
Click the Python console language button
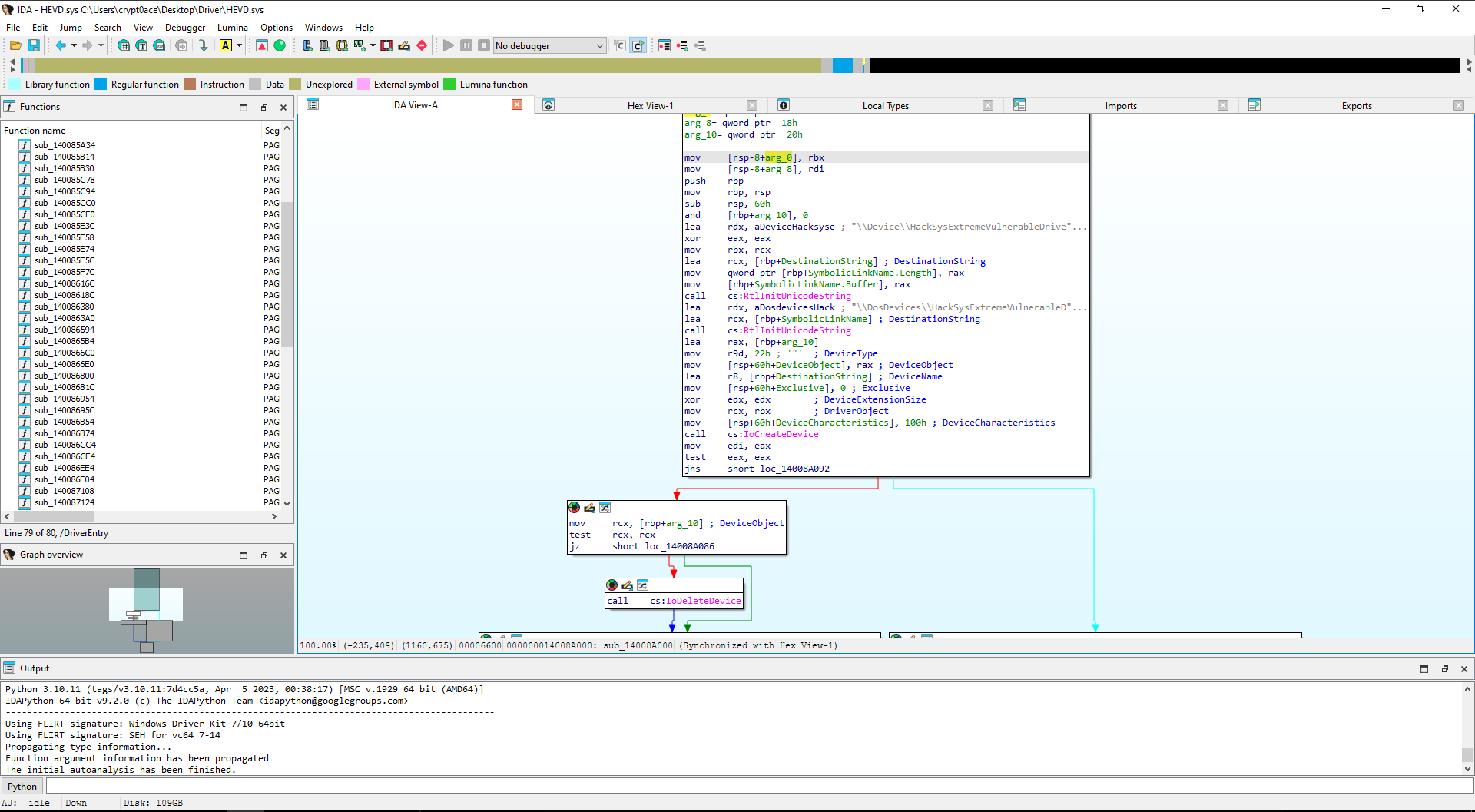[x=22, y=787]
